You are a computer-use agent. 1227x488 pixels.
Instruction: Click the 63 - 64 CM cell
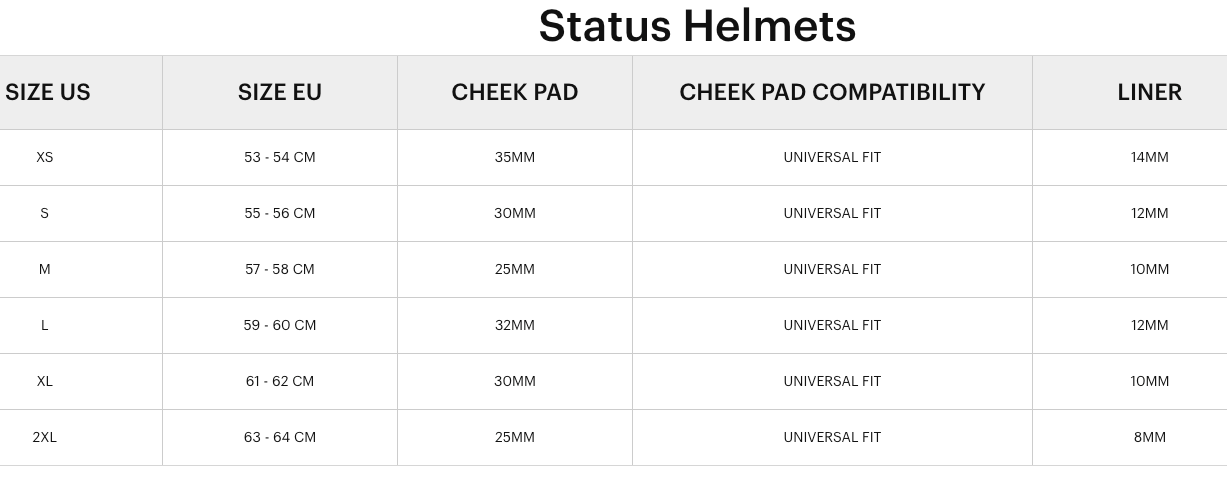tap(280, 437)
